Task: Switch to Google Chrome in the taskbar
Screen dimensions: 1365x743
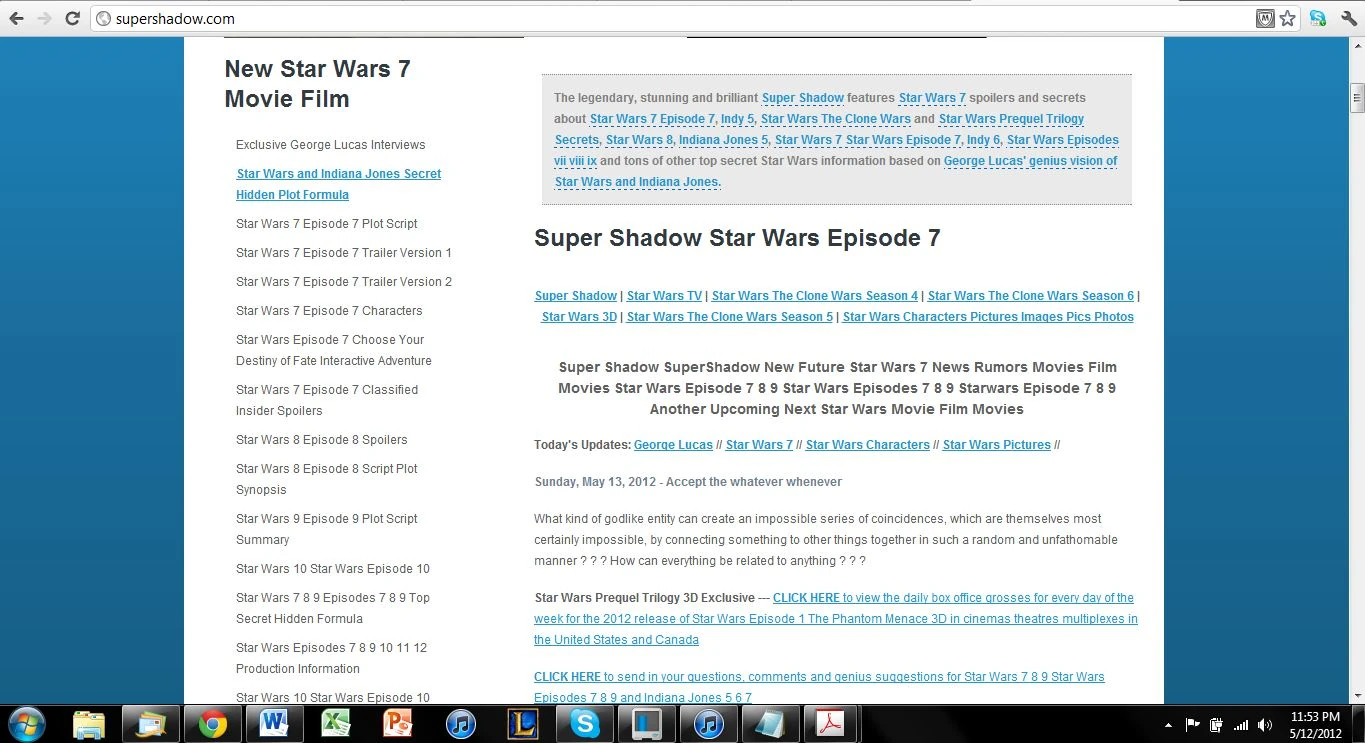Action: click(x=212, y=723)
